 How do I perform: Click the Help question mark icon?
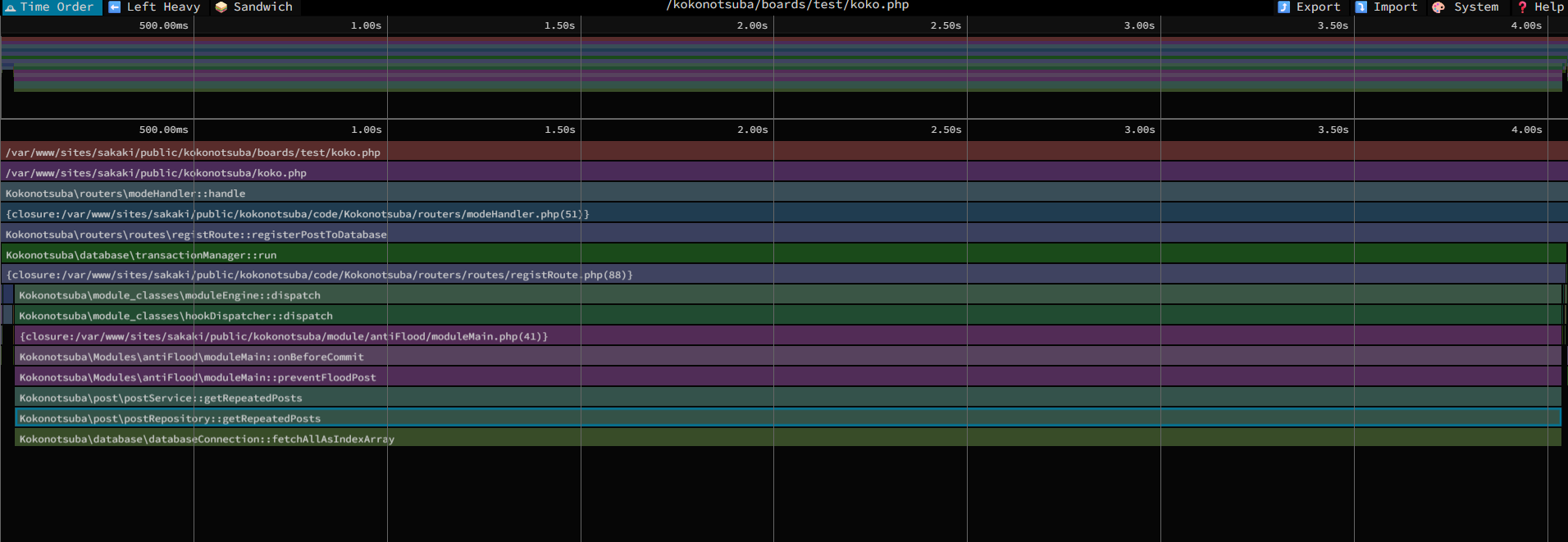coord(1522,7)
